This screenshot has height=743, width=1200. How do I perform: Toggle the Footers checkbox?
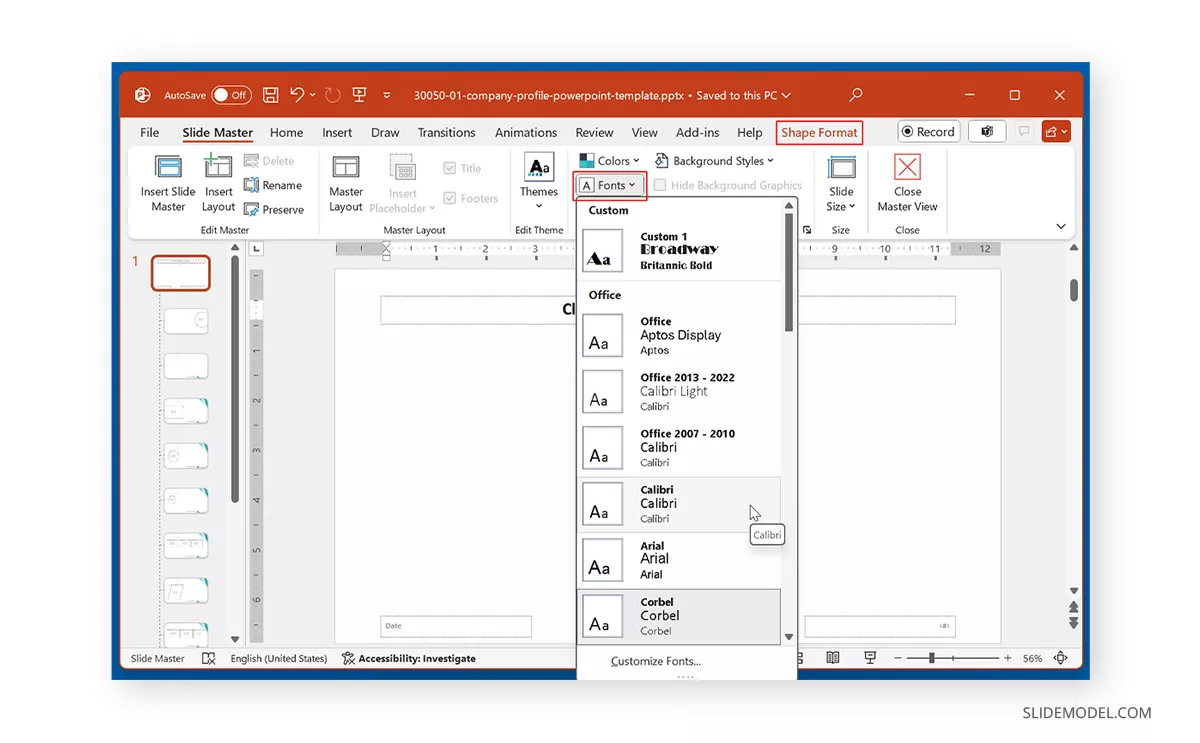pyautogui.click(x=450, y=199)
